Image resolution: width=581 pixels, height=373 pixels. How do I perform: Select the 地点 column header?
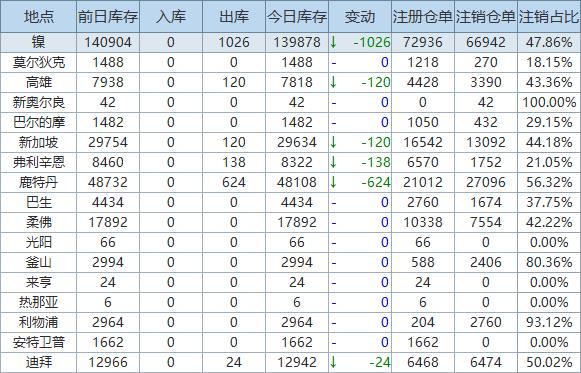coord(39,17)
